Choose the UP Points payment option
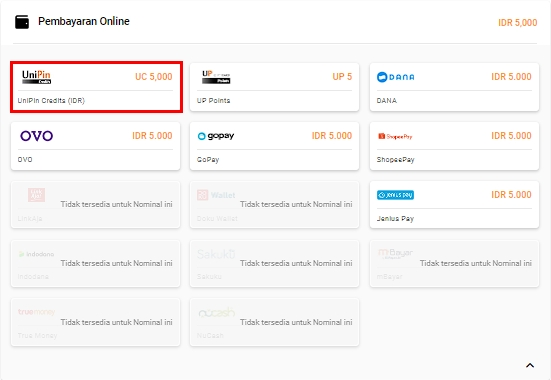 (x=274, y=87)
